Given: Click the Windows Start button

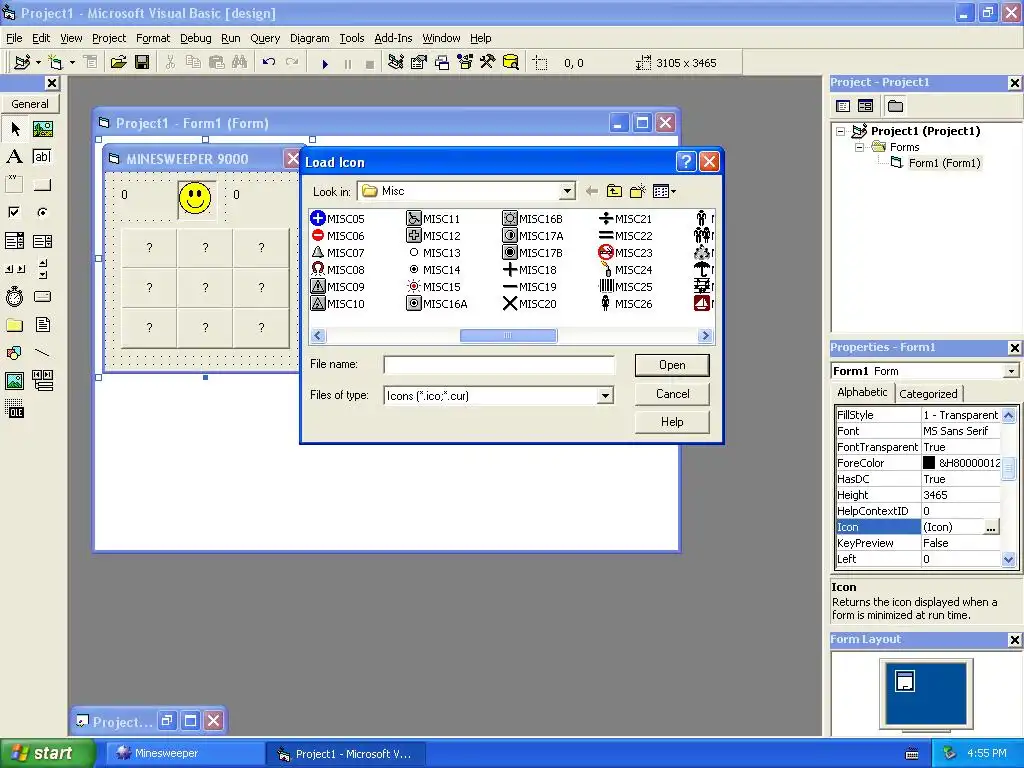Looking at the screenshot, I should 46,753.
